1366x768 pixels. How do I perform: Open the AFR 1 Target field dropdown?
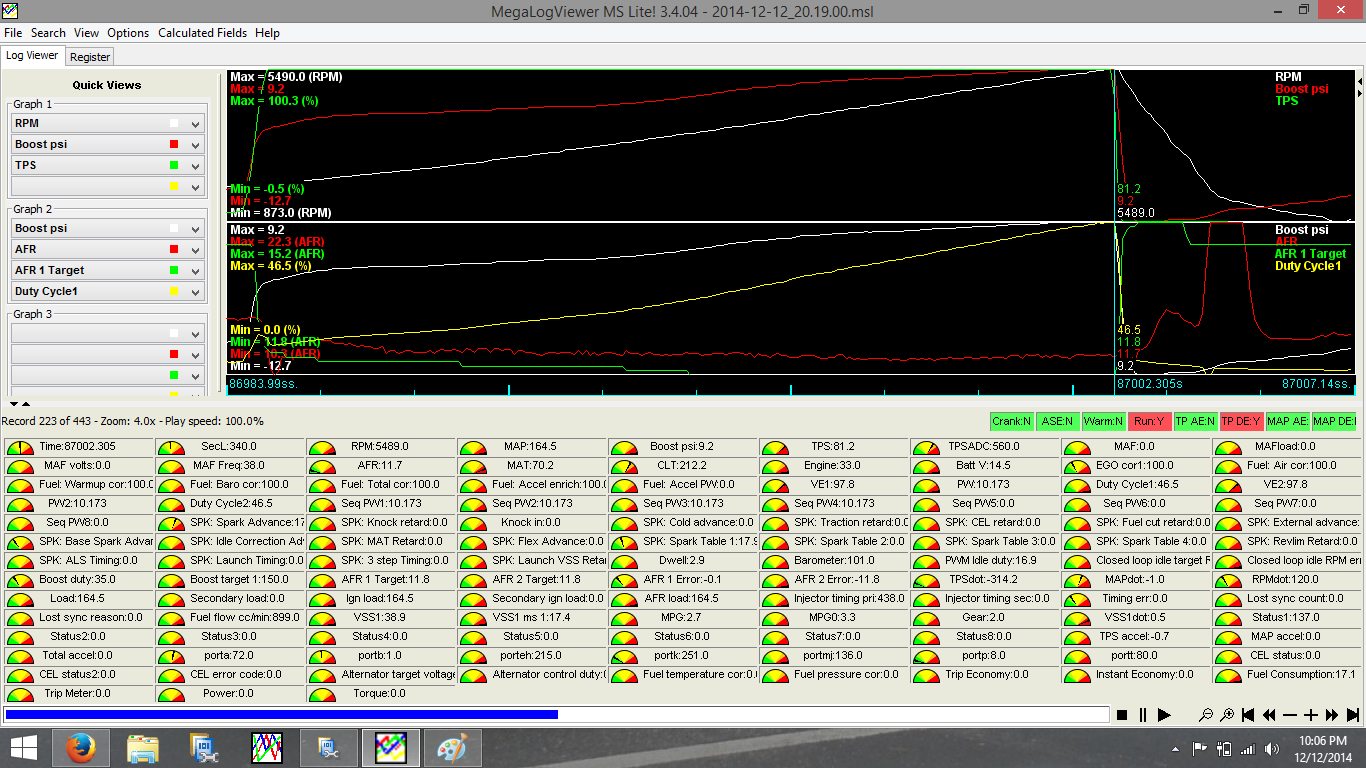click(196, 271)
